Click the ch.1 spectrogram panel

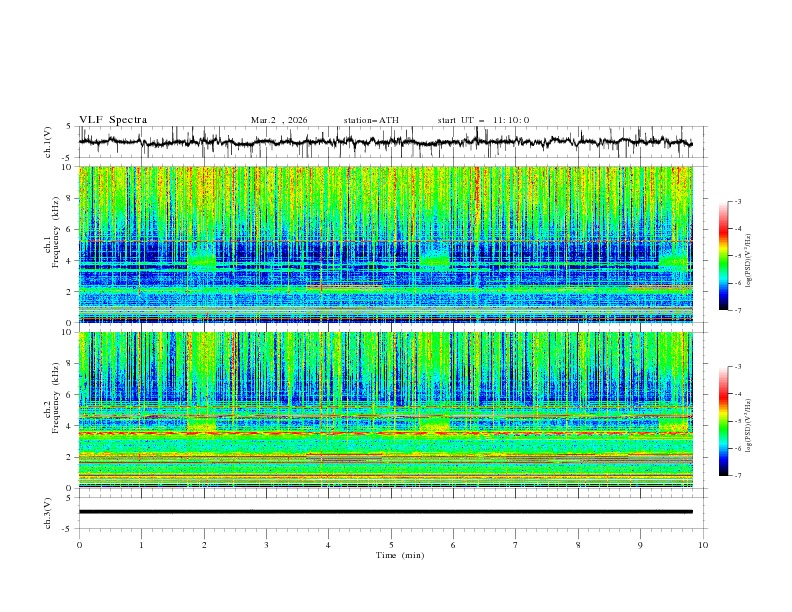point(385,244)
